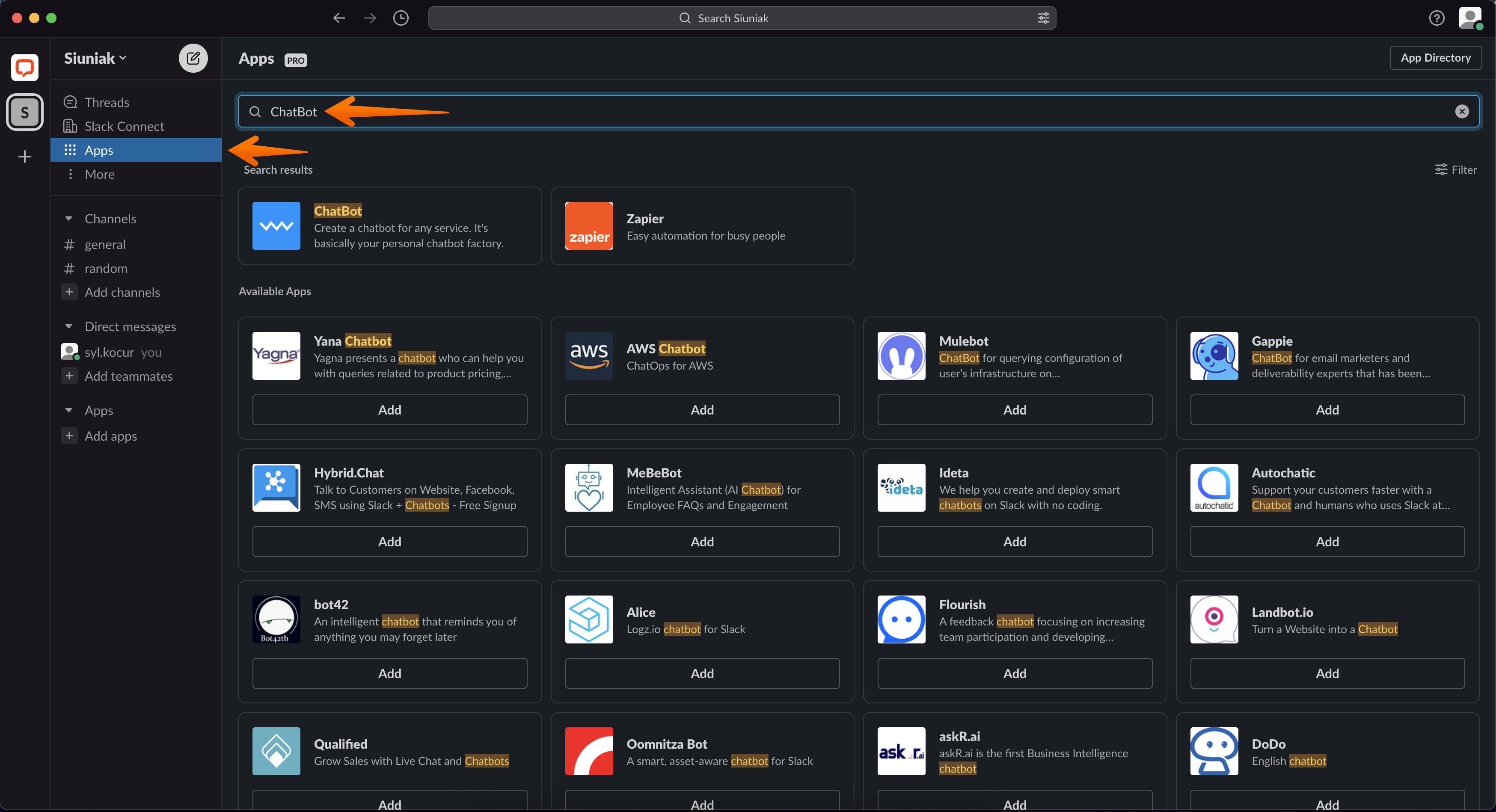Click the Oomnitza Bot logo
This screenshot has width=1496, height=812.
click(589, 751)
